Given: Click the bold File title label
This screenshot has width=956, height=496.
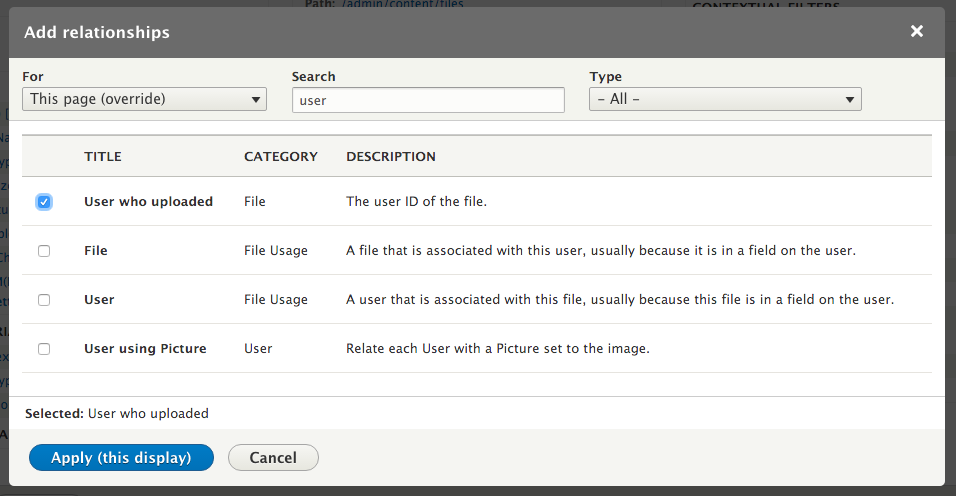Looking at the screenshot, I should 96,251.
